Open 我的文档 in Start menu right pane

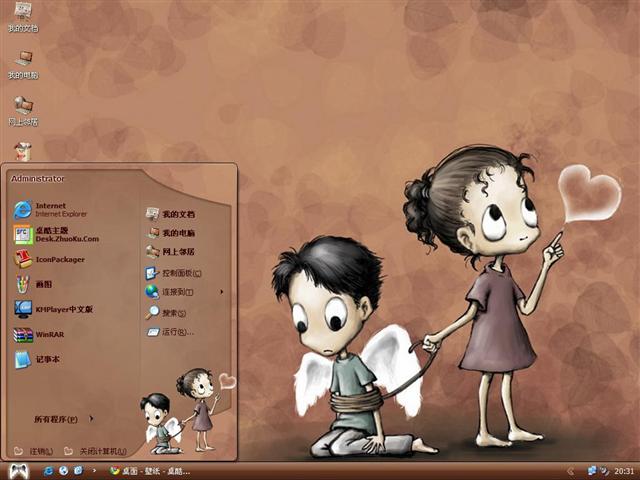click(x=170, y=214)
